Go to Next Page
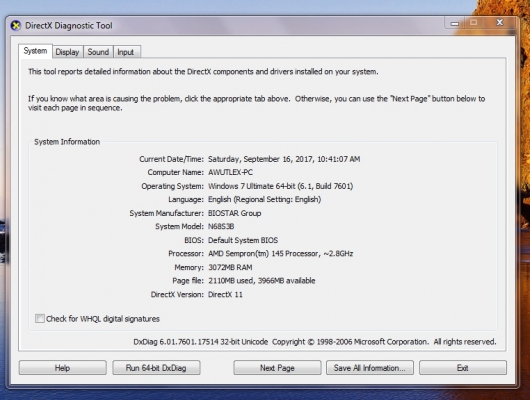530x400 pixels. (277, 368)
